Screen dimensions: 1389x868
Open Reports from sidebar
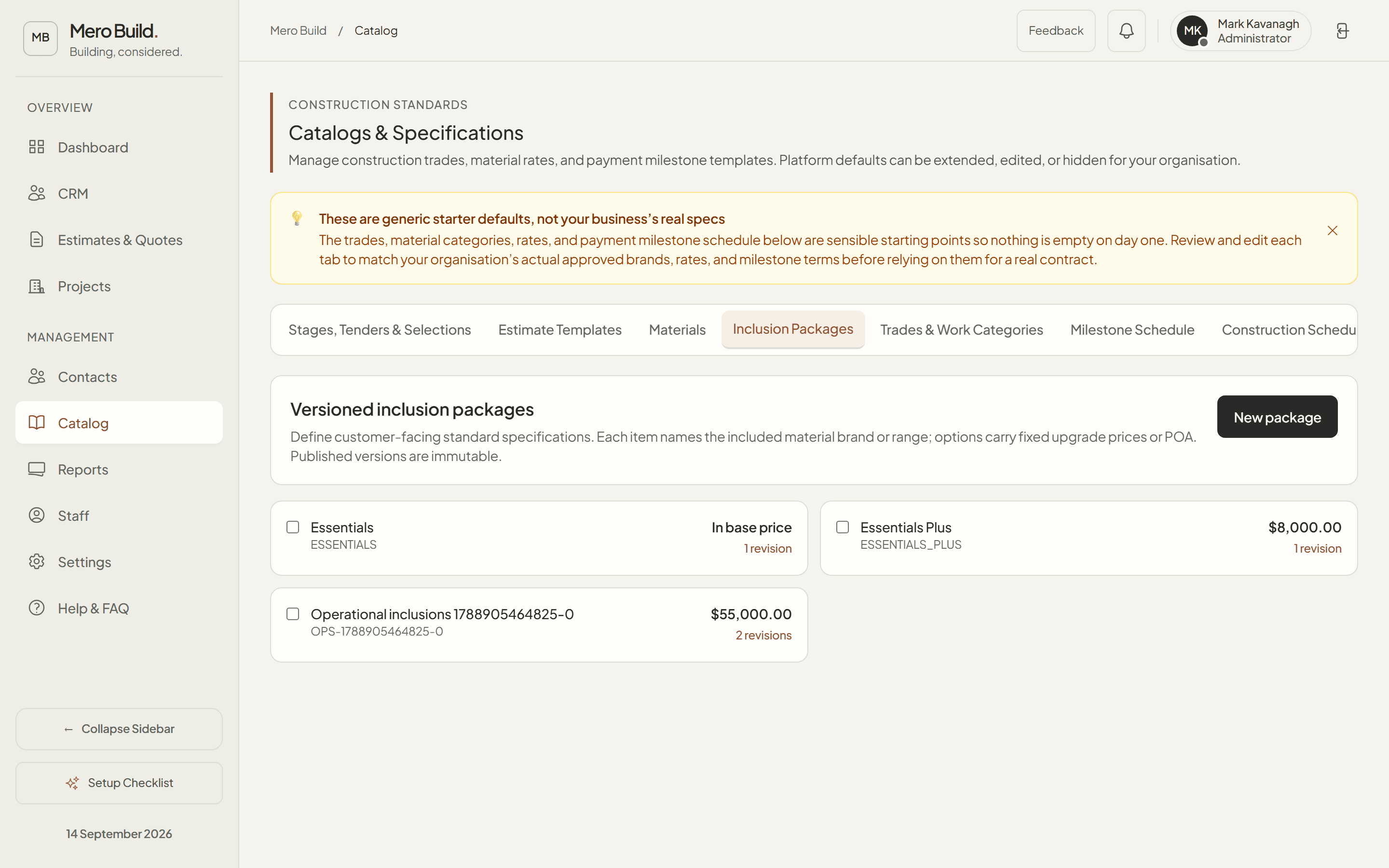(x=119, y=469)
